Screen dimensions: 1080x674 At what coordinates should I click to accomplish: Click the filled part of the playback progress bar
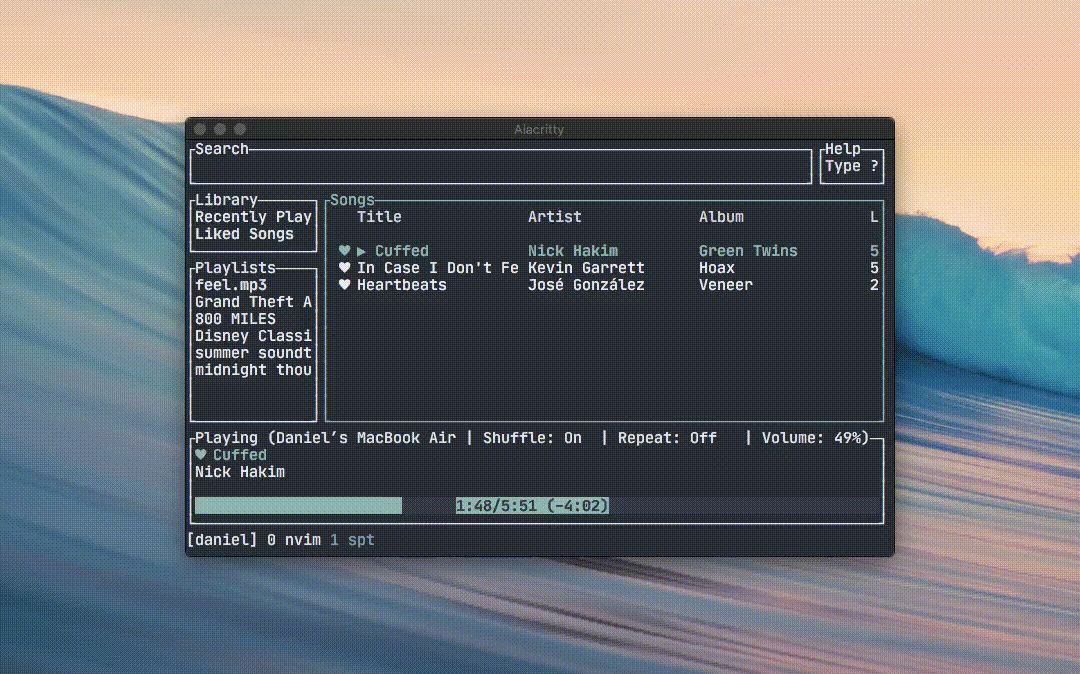point(298,506)
